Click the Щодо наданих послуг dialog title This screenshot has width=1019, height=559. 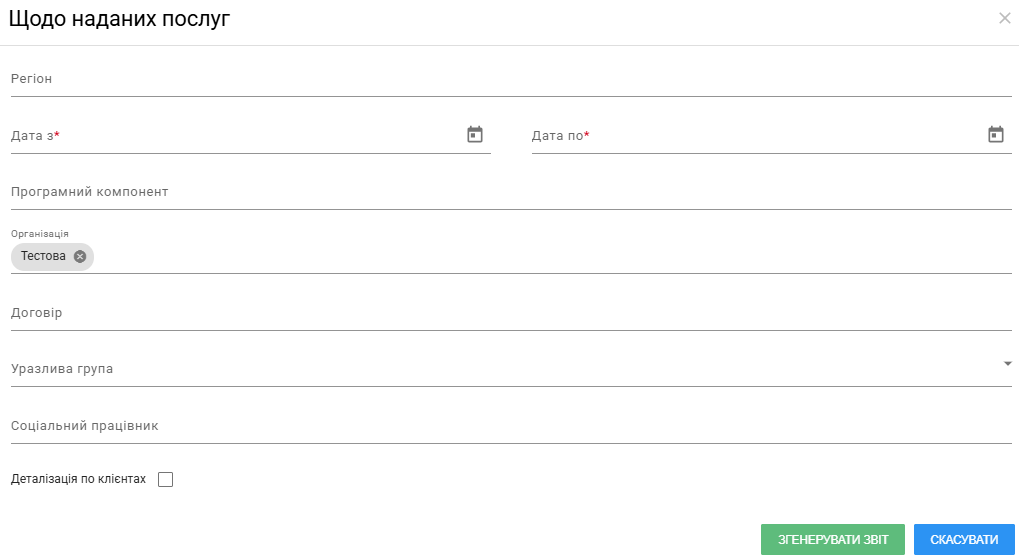(120, 19)
